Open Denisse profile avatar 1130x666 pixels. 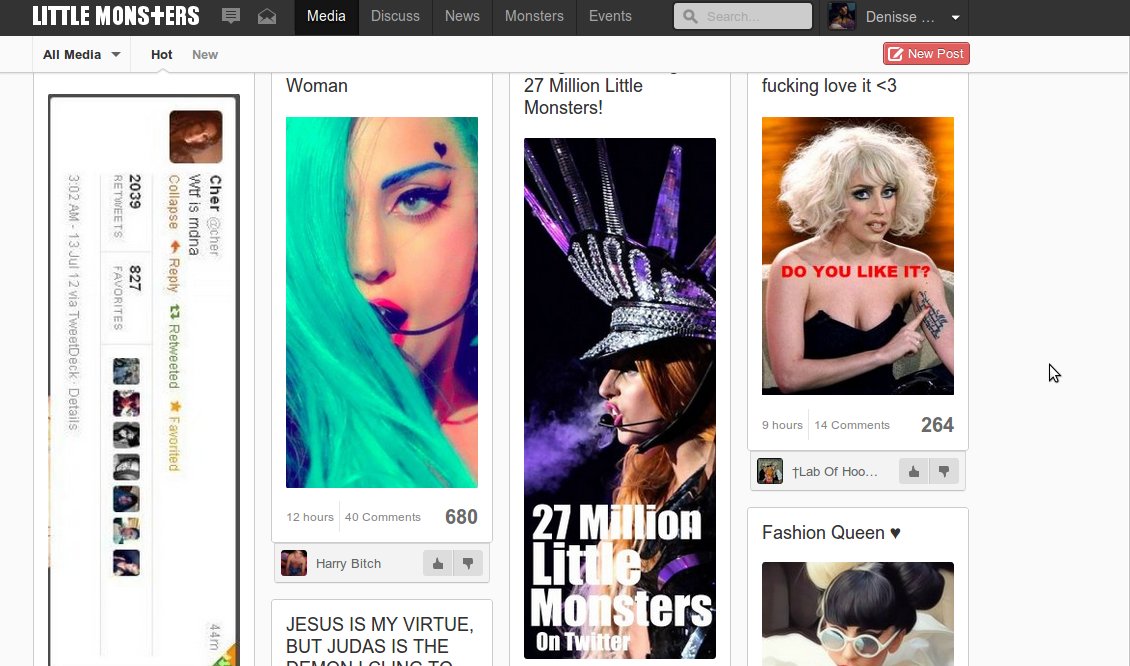(842, 16)
